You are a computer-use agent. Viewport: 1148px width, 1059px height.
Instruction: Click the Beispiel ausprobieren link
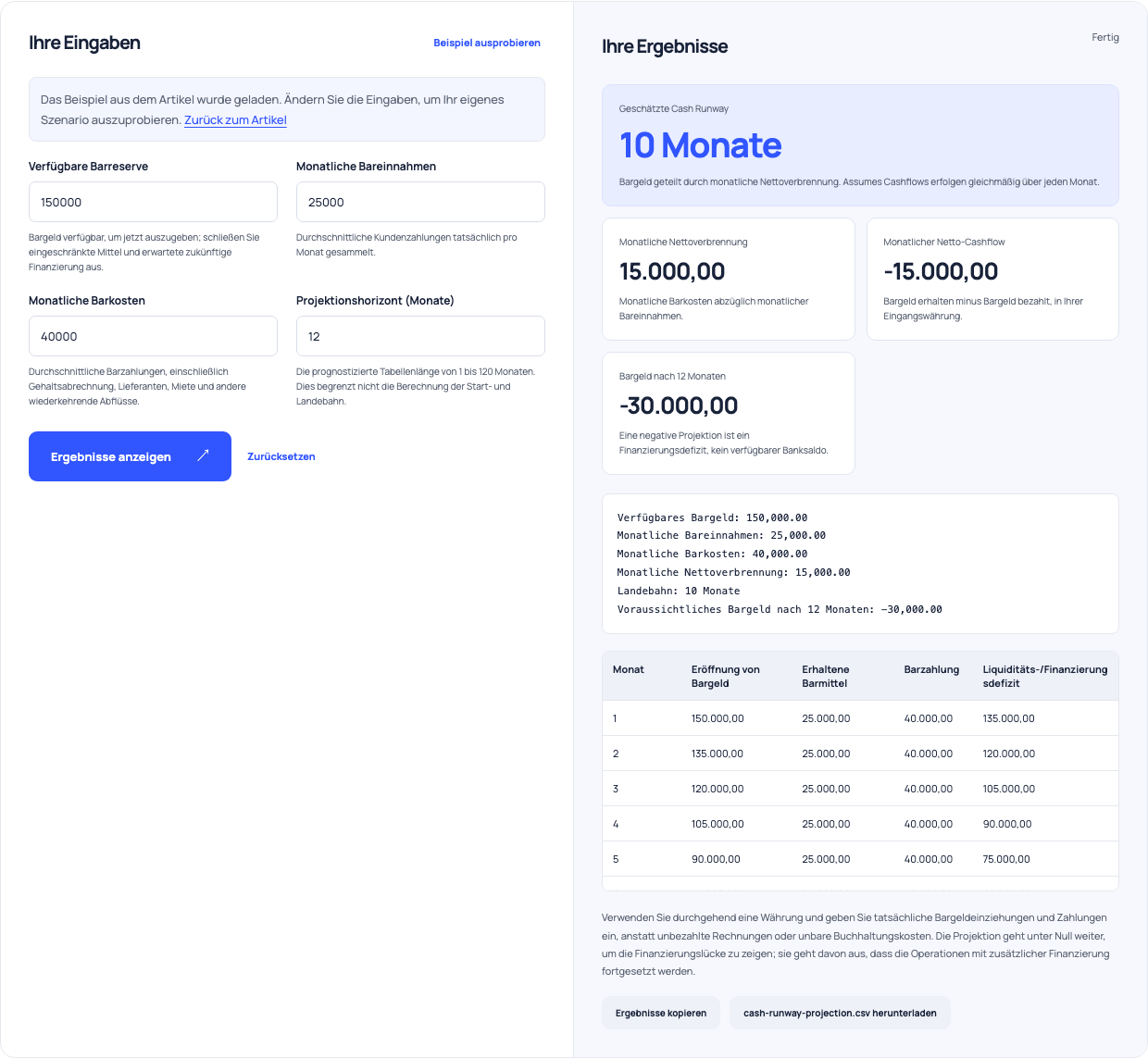(487, 43)
